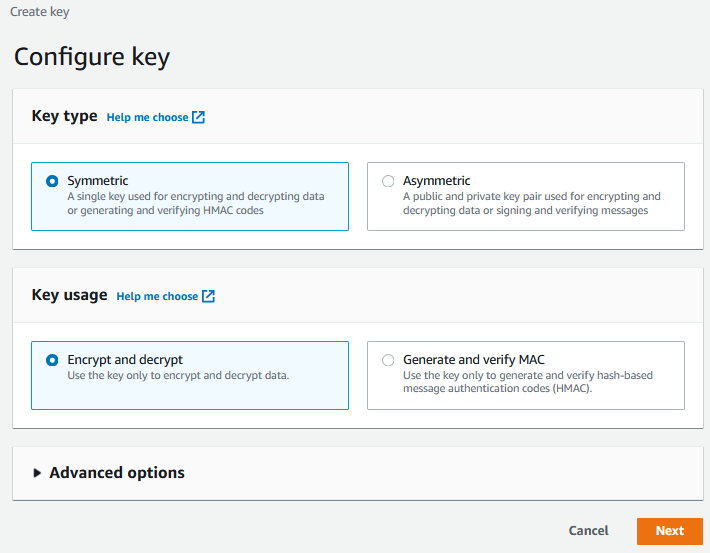Viewport: 710px width, 553px height.
Task: Open Key type Help me choose link
Action: coord(147,117)
